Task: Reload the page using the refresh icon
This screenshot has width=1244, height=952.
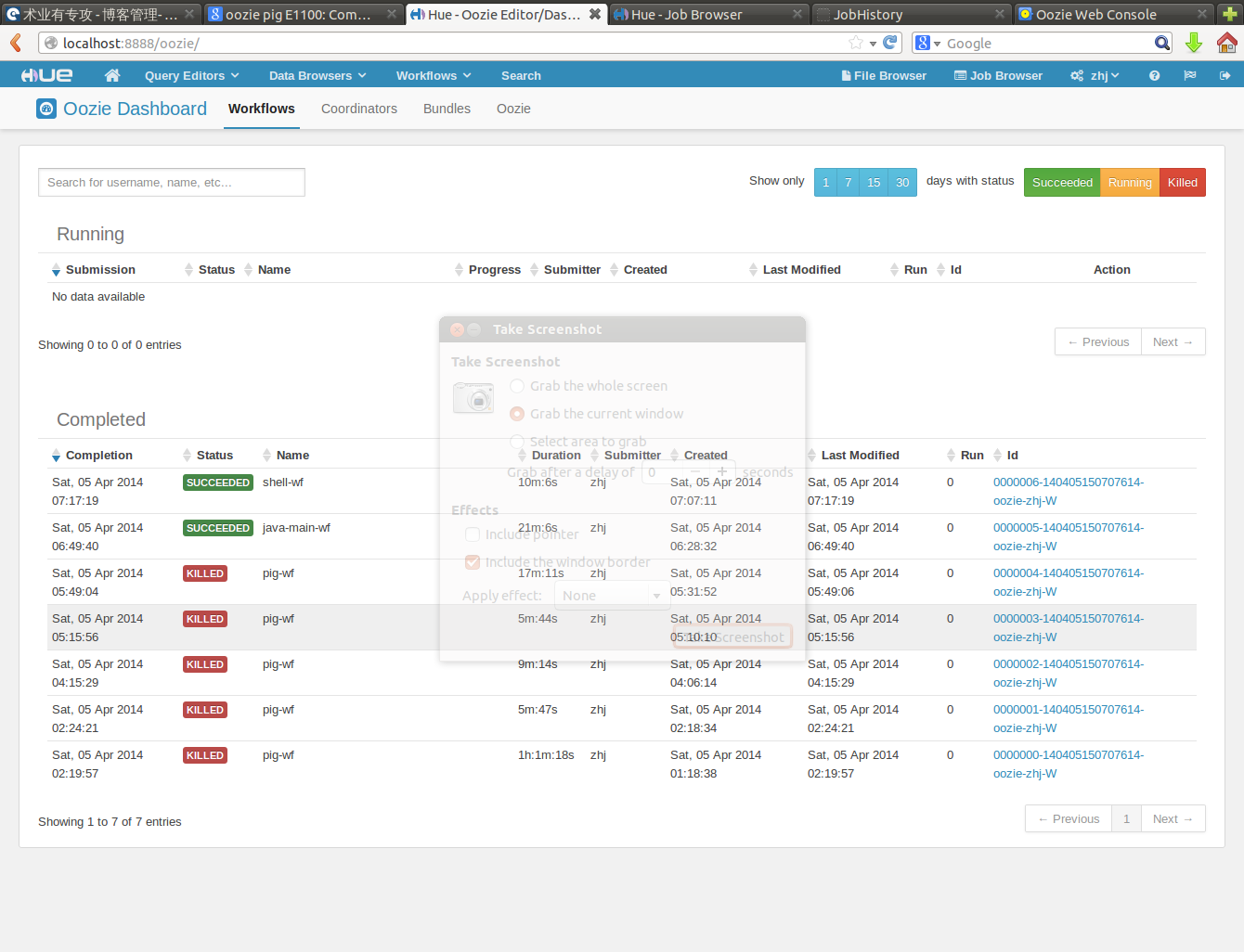Action: (890, 43)
